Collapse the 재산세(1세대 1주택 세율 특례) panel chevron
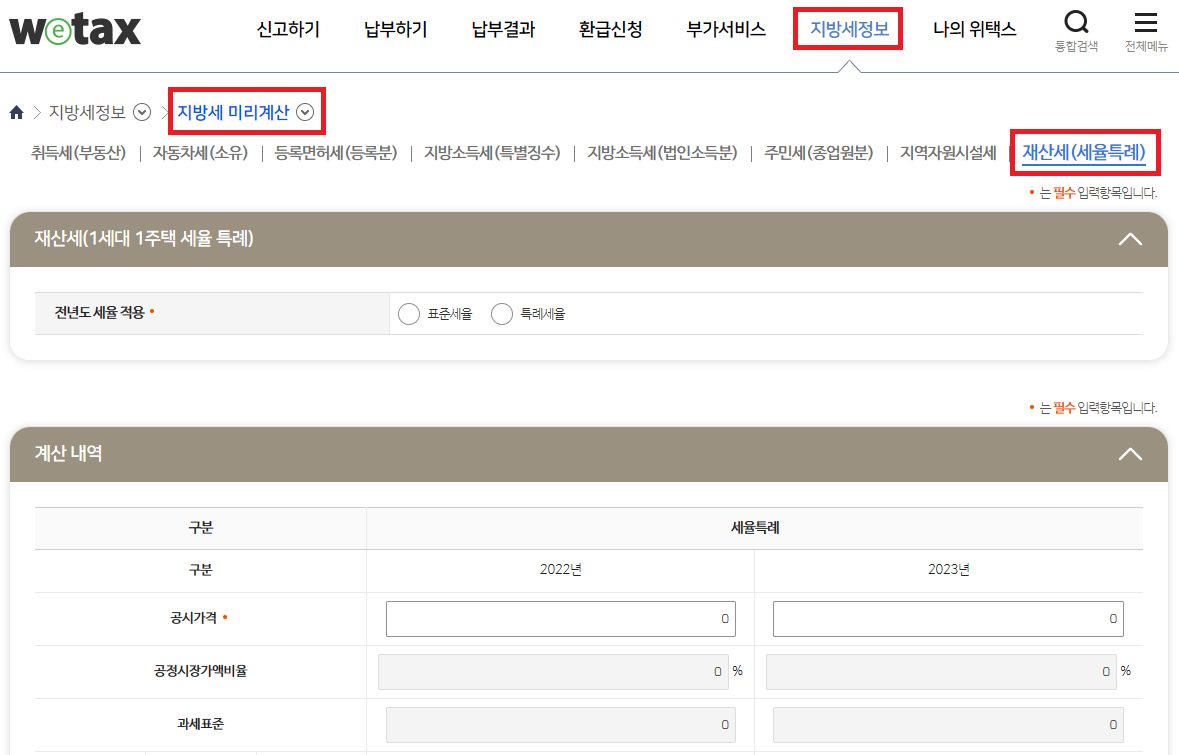Viewport: 1179px width, 755px height. click(1130, 239)
